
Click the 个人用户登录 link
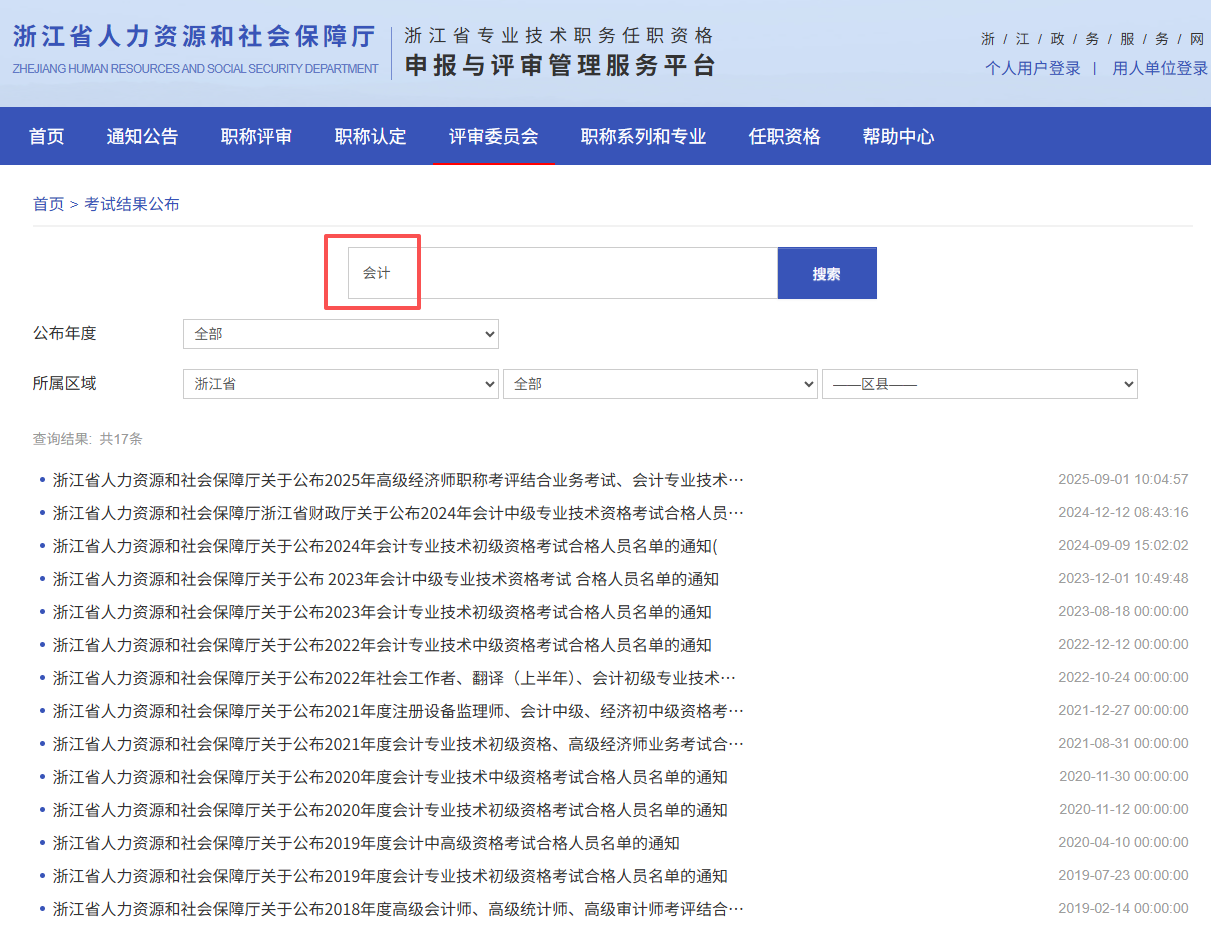coord(1033,68)
